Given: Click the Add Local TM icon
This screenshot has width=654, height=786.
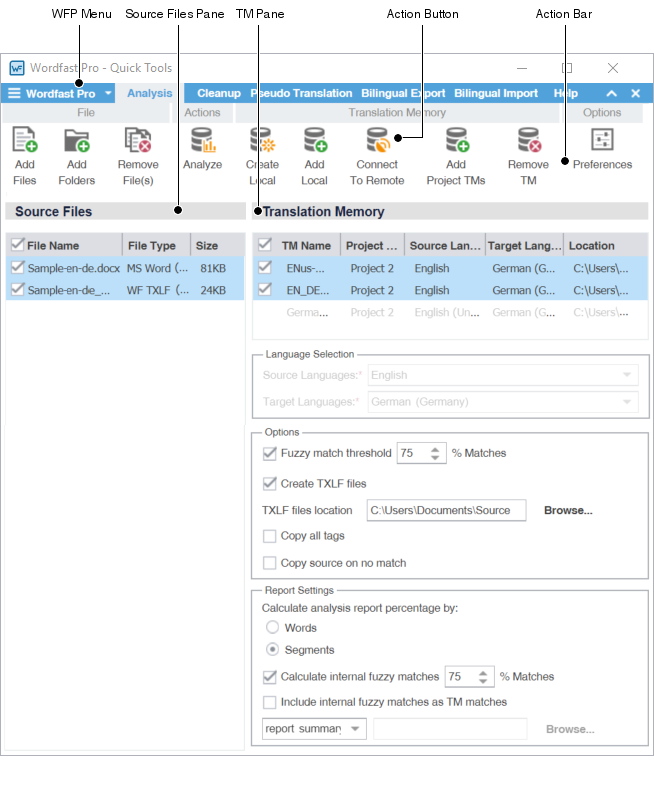Looking at the screenshot, I should pos(315,139).
